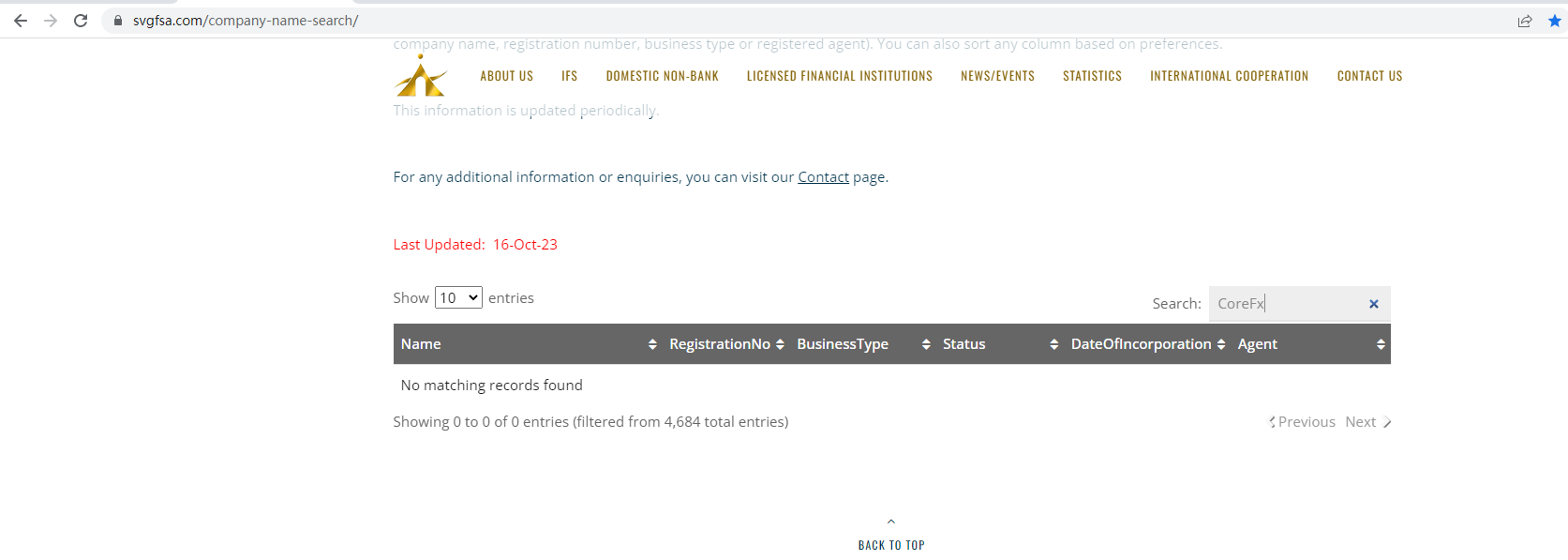The height and width of the screenshot is (560, 1568).
Task: Click the DateOfIncorporation header text
Action: pos(1141,344)
